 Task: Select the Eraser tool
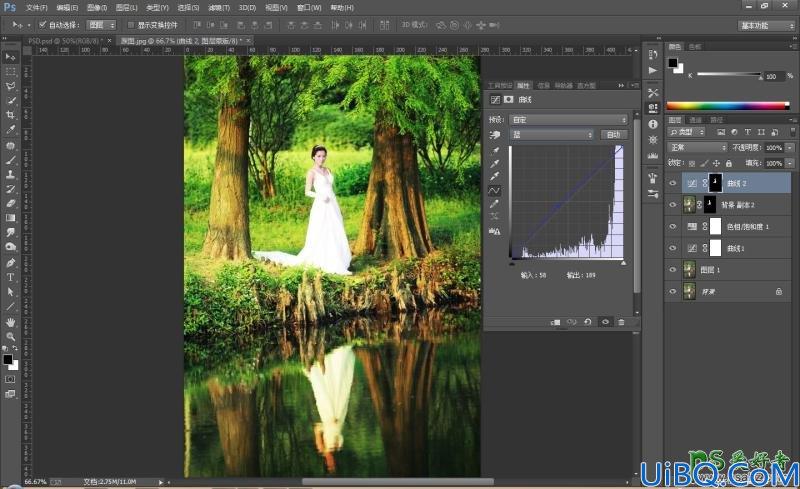(10, 203)
